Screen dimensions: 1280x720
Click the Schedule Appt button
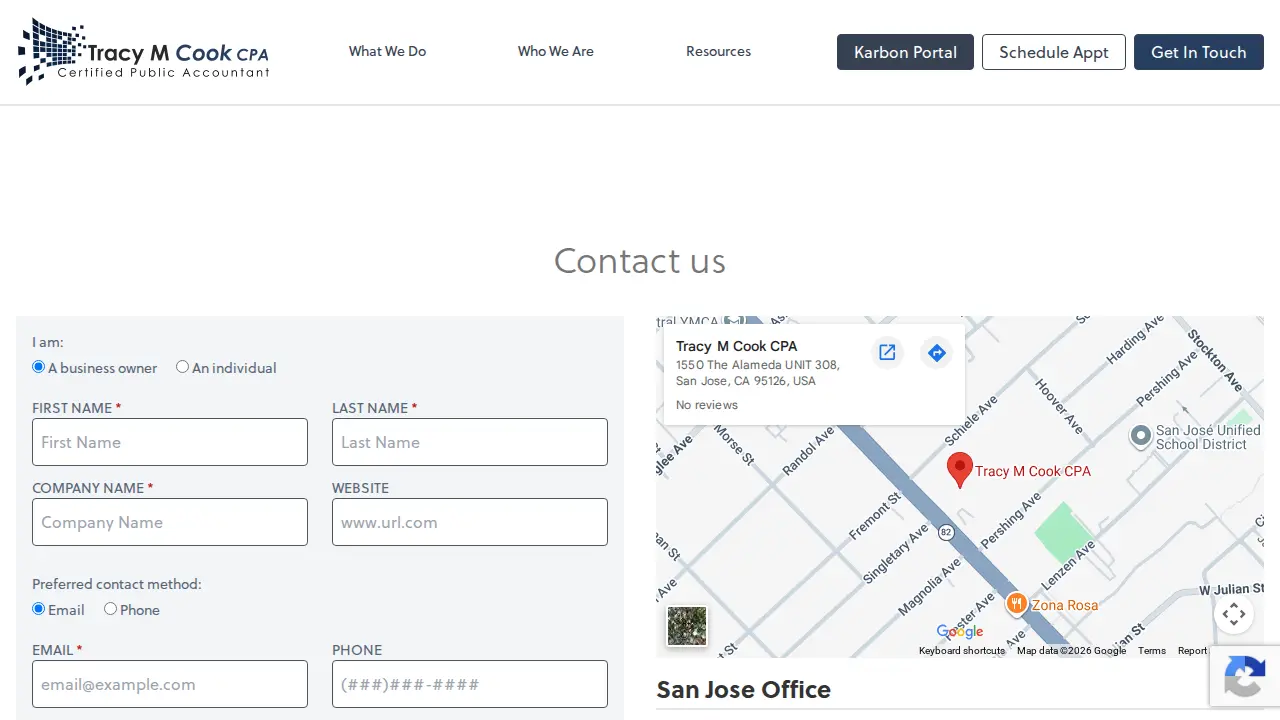coord(1054,52)
